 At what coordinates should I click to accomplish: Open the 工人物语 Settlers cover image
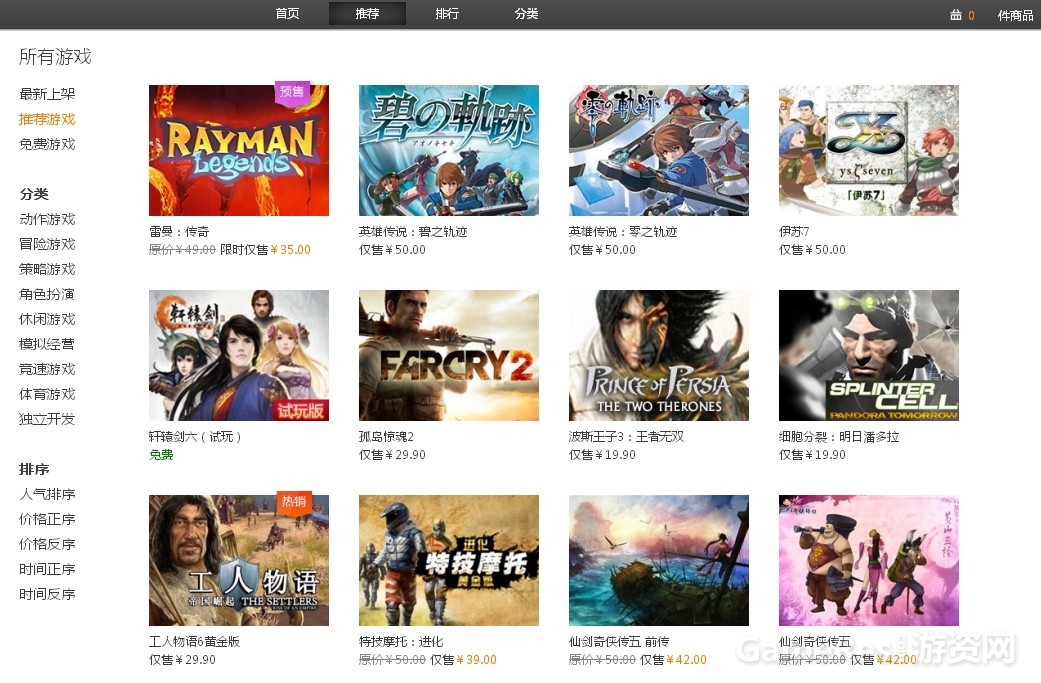239,560
